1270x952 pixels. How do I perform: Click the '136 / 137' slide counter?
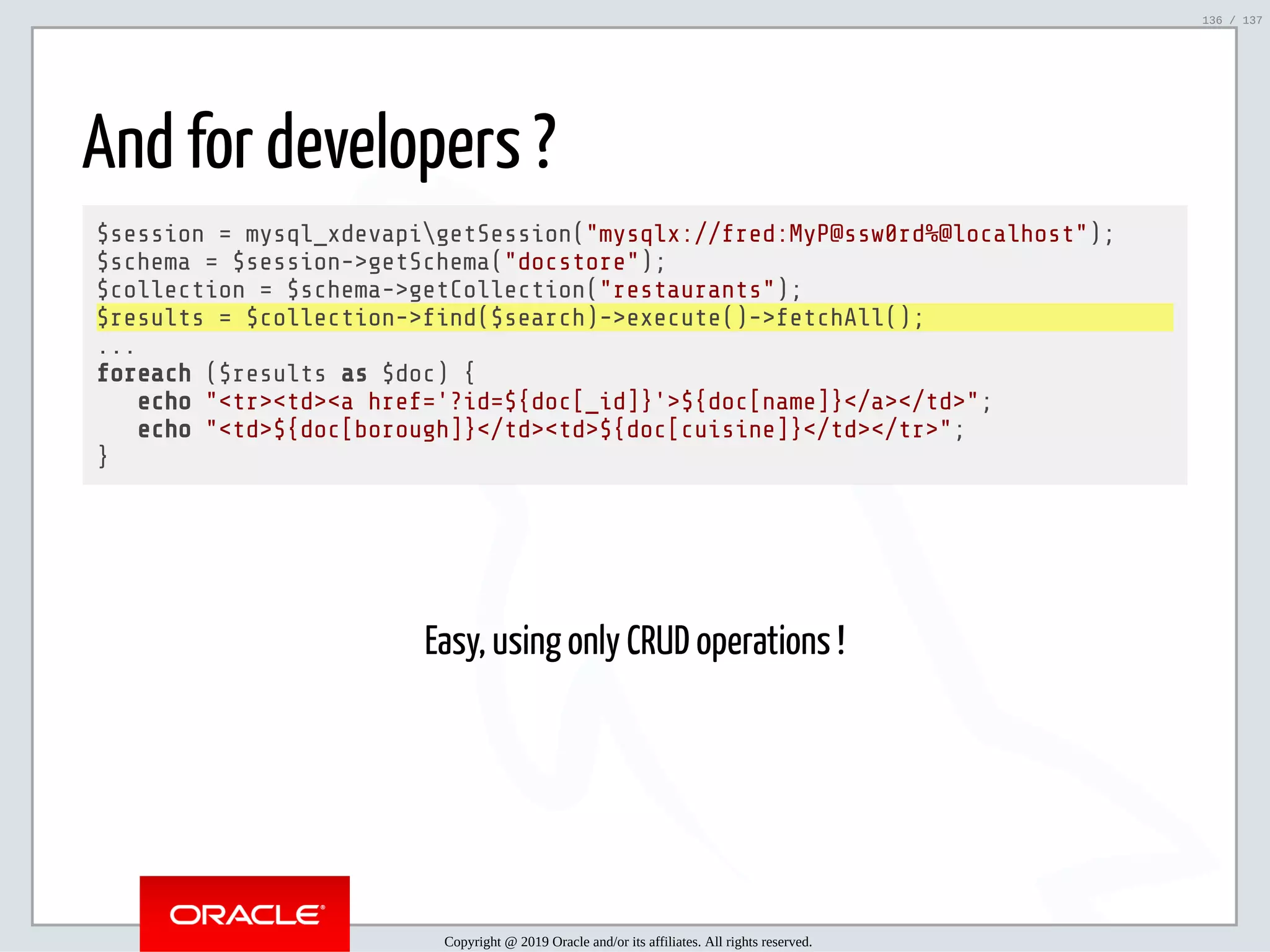[1232, 20]
